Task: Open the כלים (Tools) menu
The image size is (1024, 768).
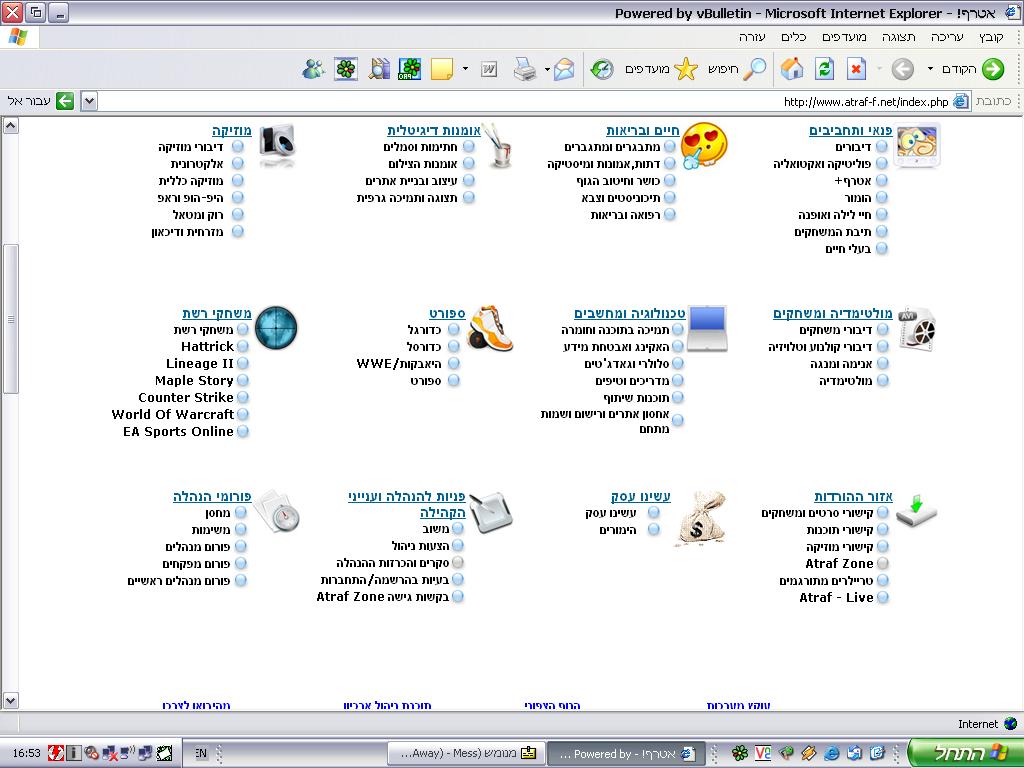Action: tap(793, 36)
